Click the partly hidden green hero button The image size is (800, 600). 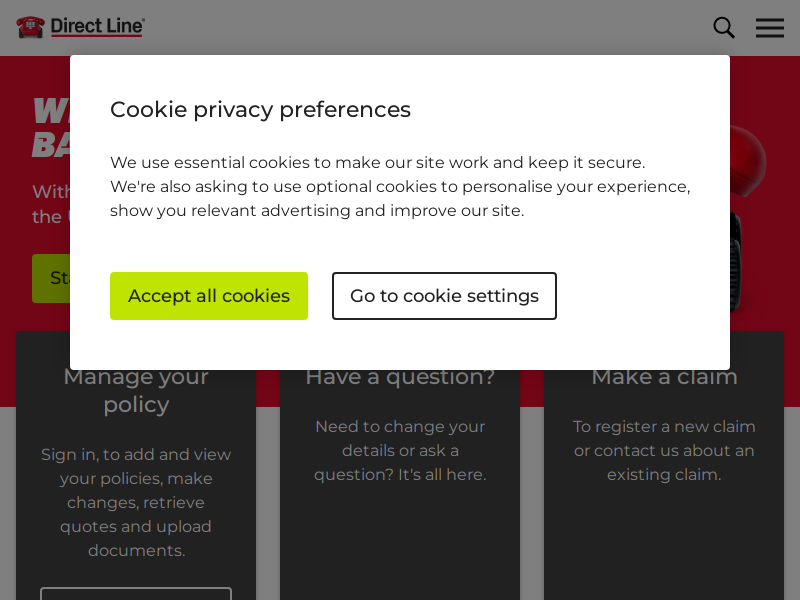51,278
